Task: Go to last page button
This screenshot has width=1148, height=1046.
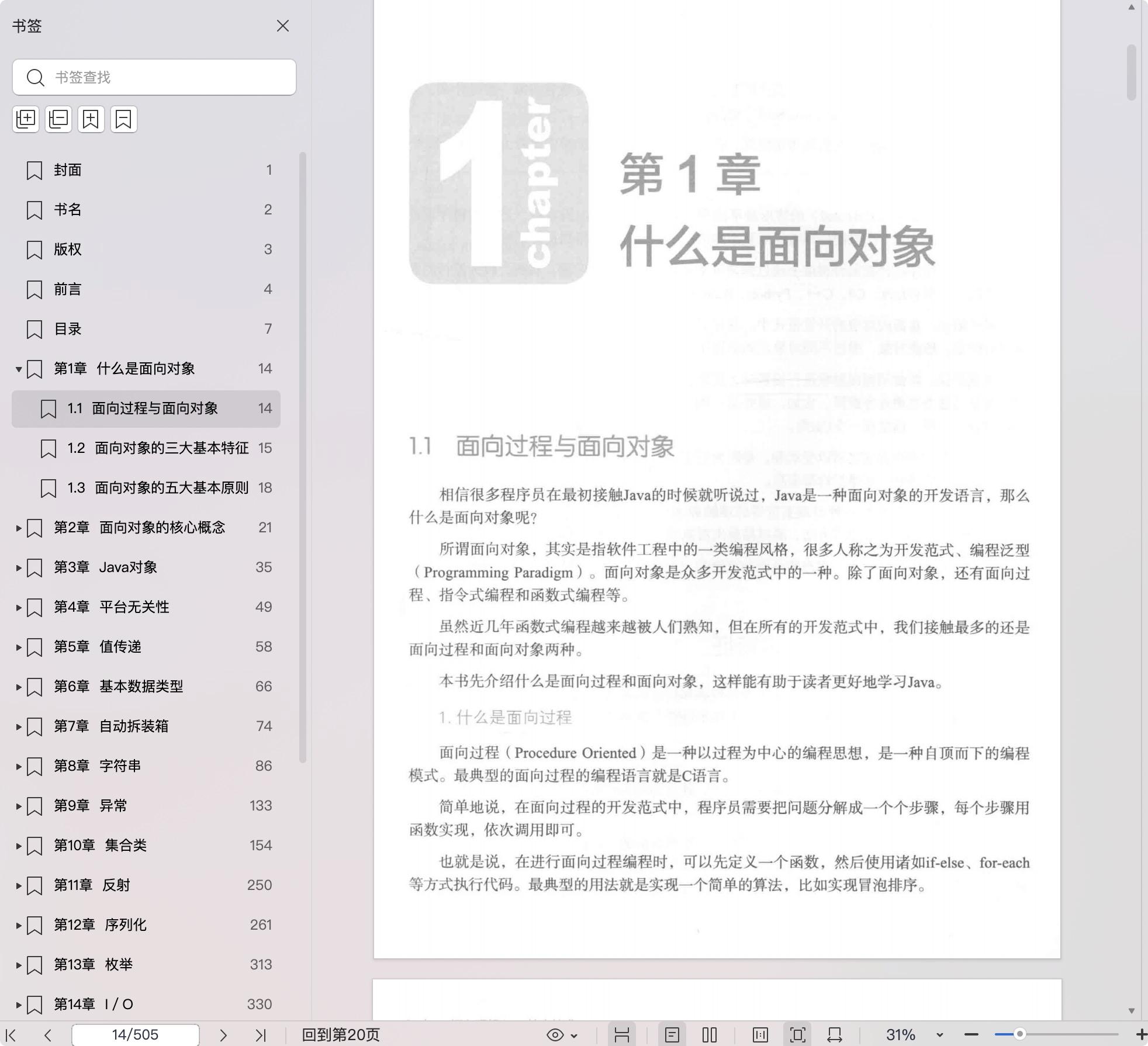Action: point(261,1035)
